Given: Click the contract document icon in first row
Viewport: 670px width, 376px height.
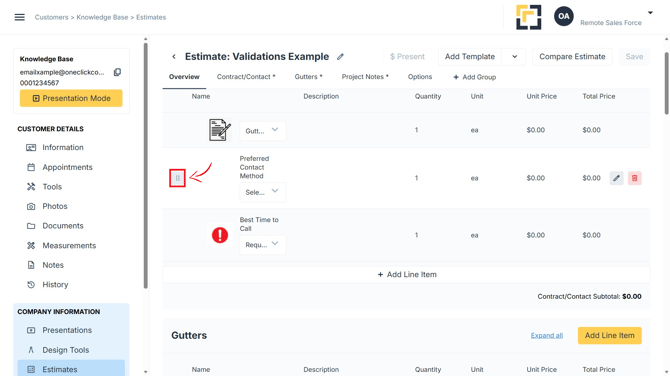Looking at the screenshot, I should 220,130.
